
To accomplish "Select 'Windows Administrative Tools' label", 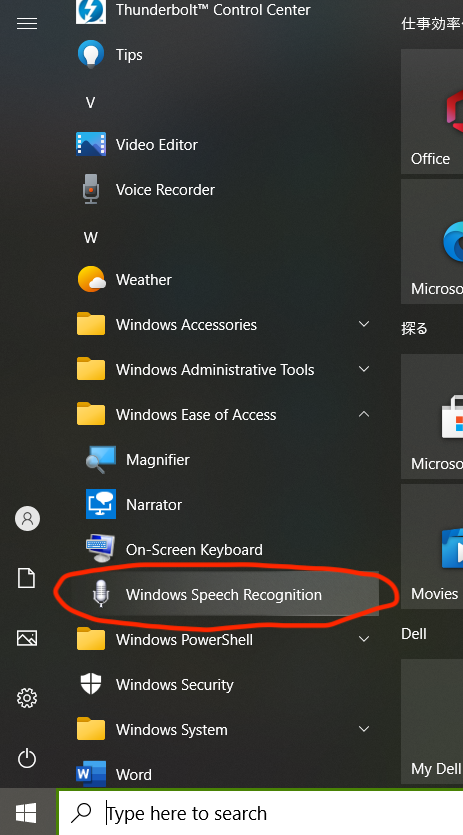I will [215, 370].
